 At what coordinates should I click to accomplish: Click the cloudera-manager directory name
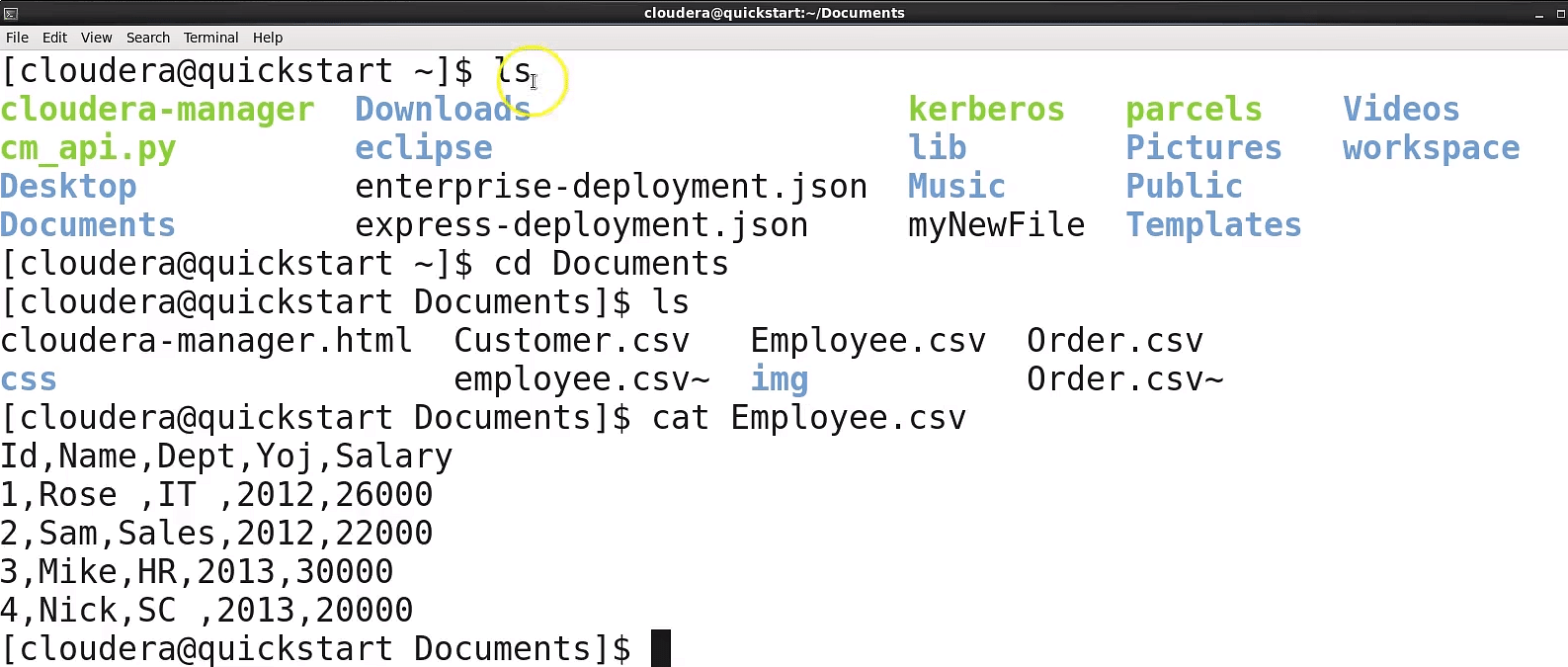point(157,110)
